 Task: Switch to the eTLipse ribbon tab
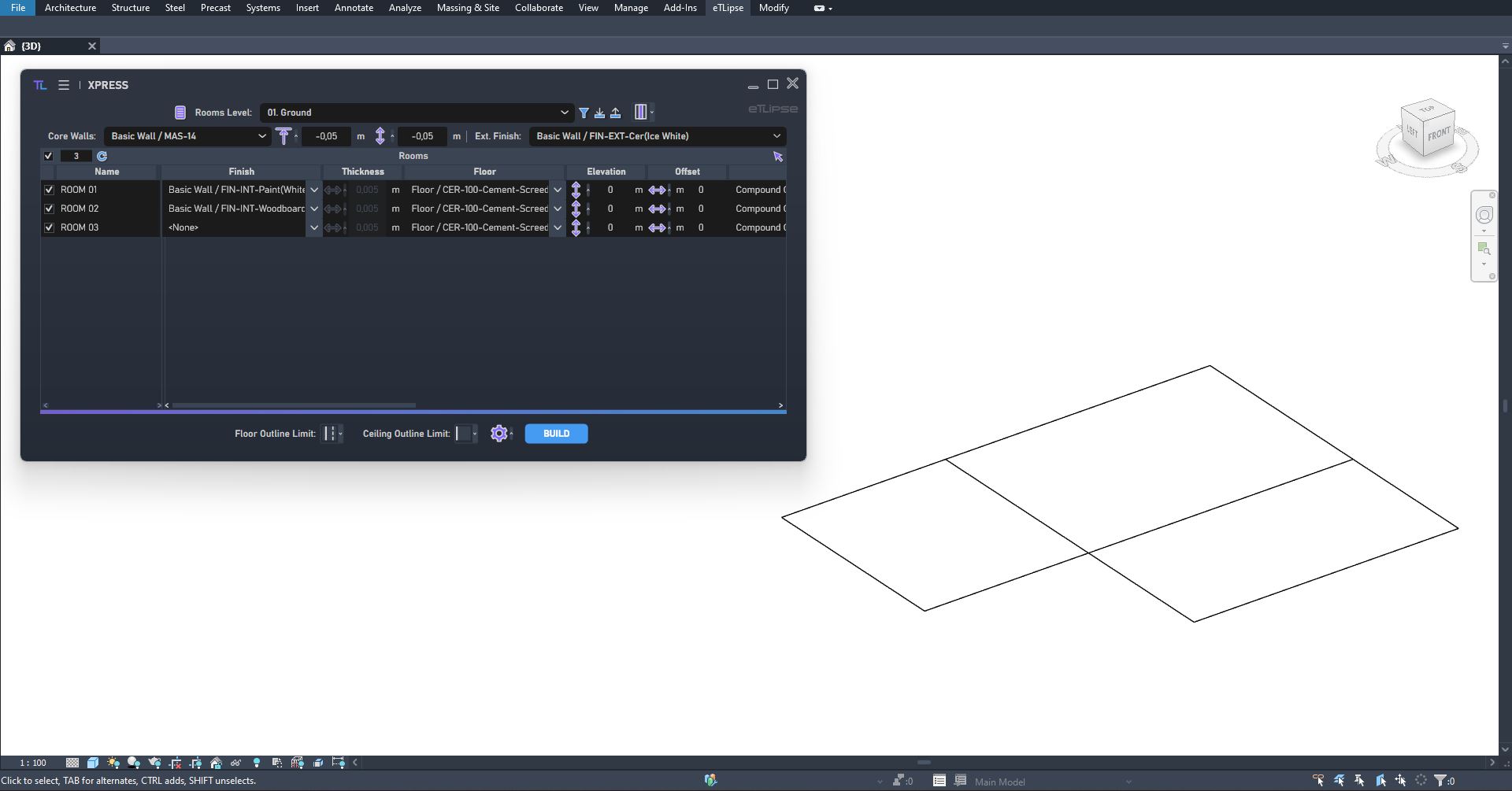(728, 8)
